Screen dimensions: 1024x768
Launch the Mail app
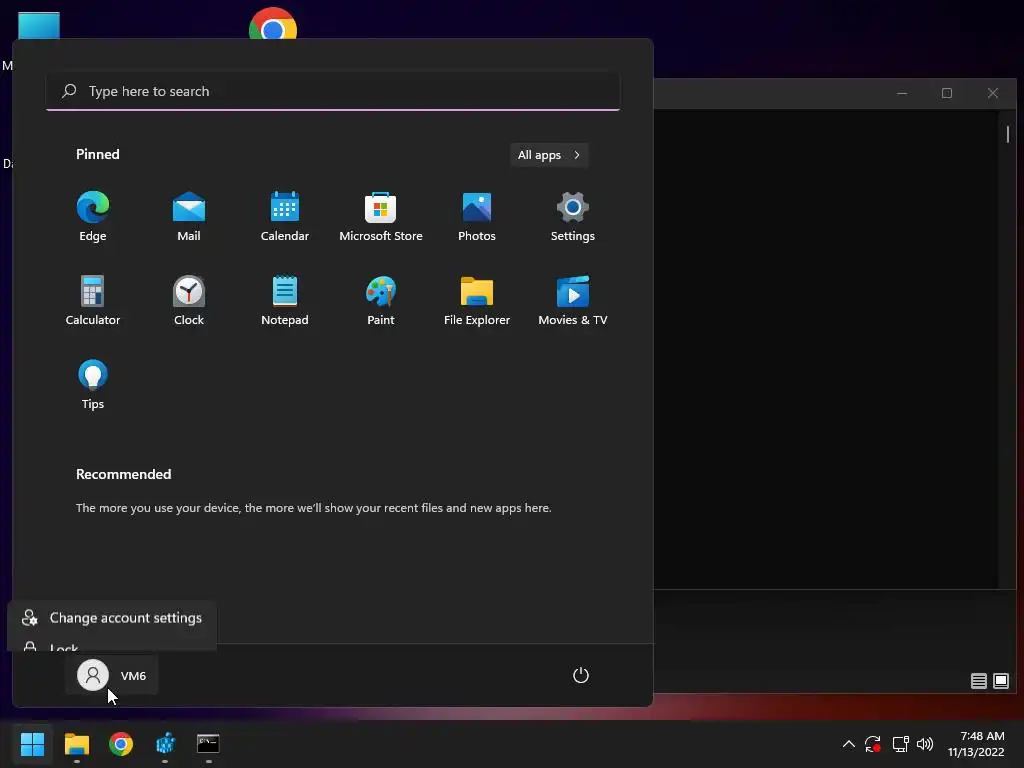pos(189,217)
